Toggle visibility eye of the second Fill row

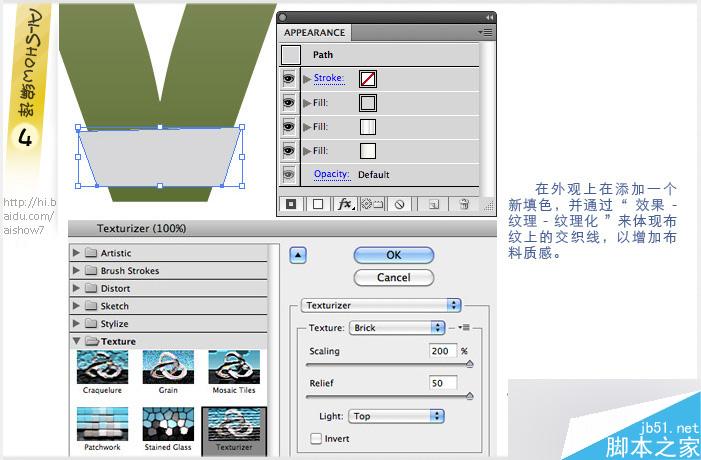pos(289,127)
